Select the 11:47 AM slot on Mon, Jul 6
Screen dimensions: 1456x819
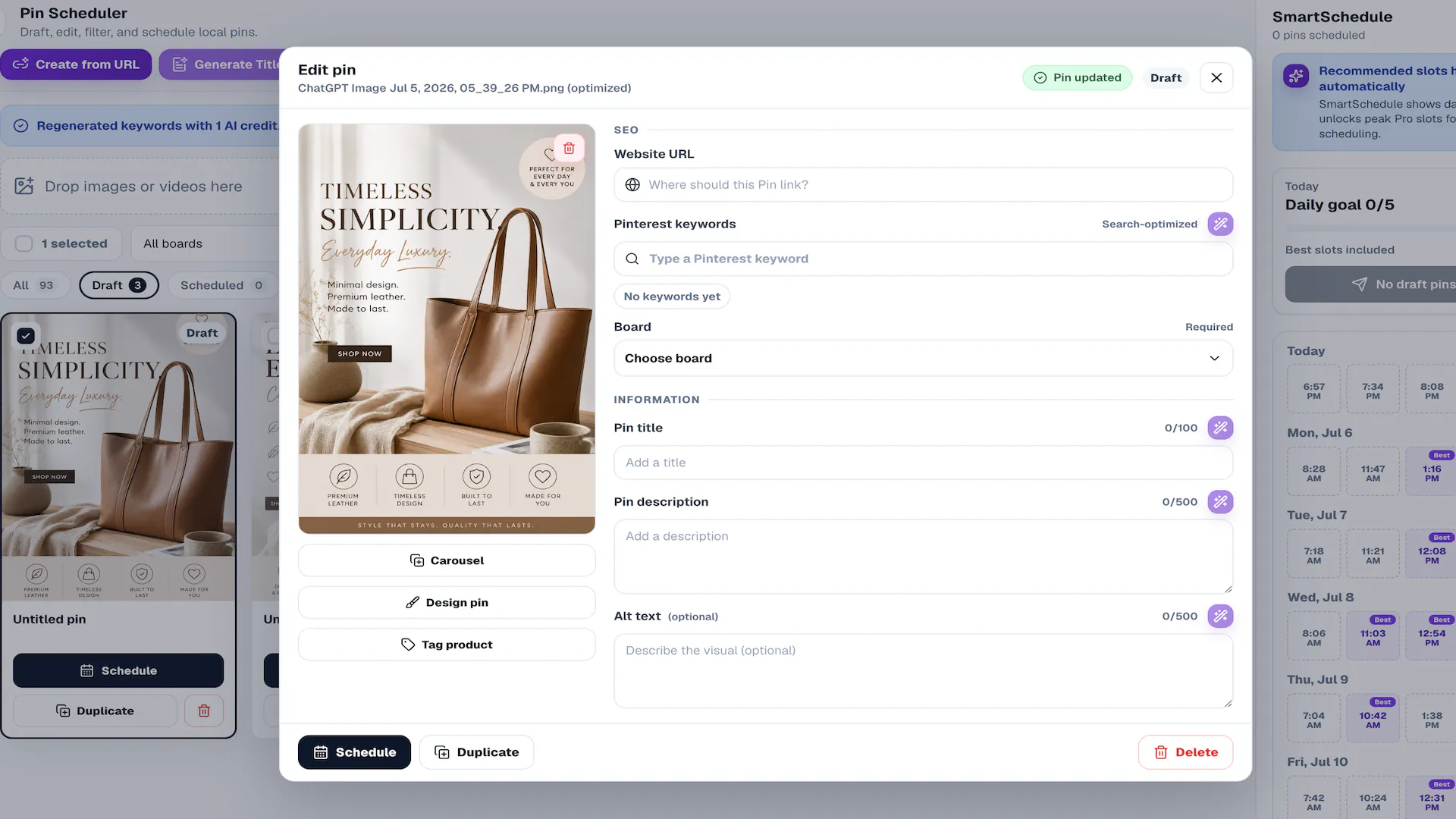[x=1373, y=473]
